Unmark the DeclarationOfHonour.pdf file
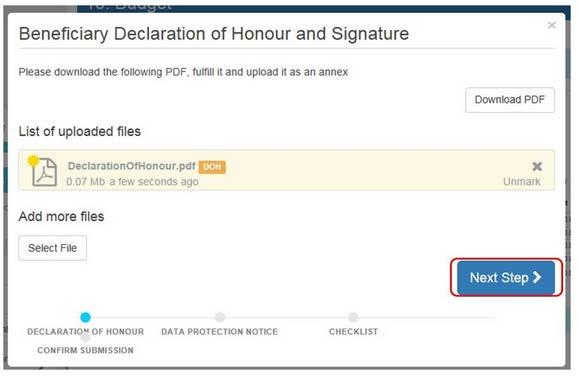 point(521,182)
